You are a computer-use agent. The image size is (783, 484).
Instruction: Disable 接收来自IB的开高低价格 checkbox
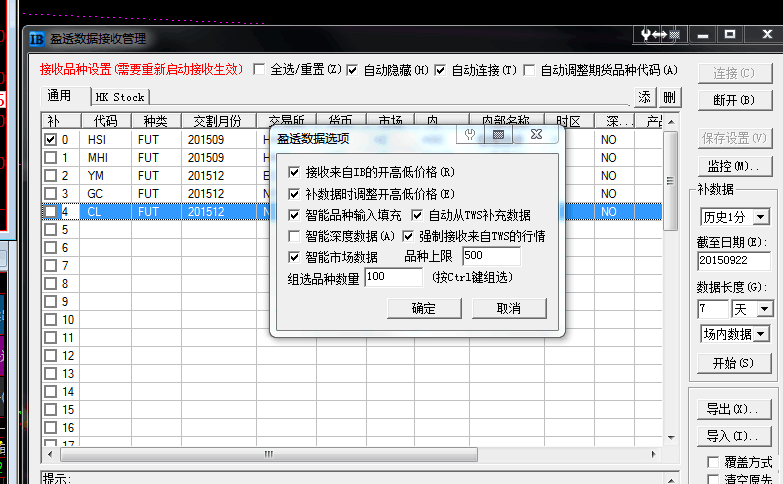(294, 173)
